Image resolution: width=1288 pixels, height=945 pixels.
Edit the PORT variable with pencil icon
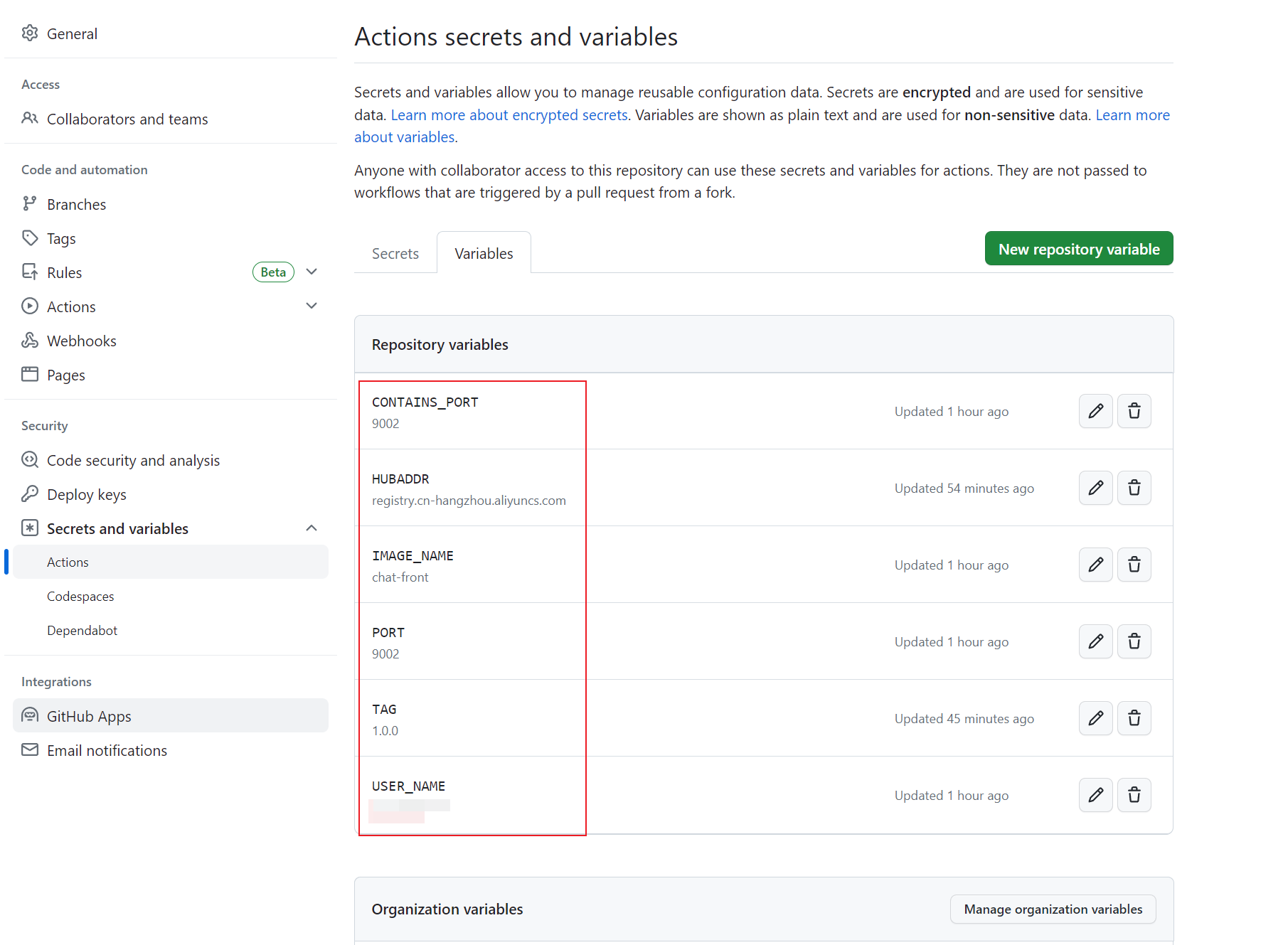click(1095, 641)
